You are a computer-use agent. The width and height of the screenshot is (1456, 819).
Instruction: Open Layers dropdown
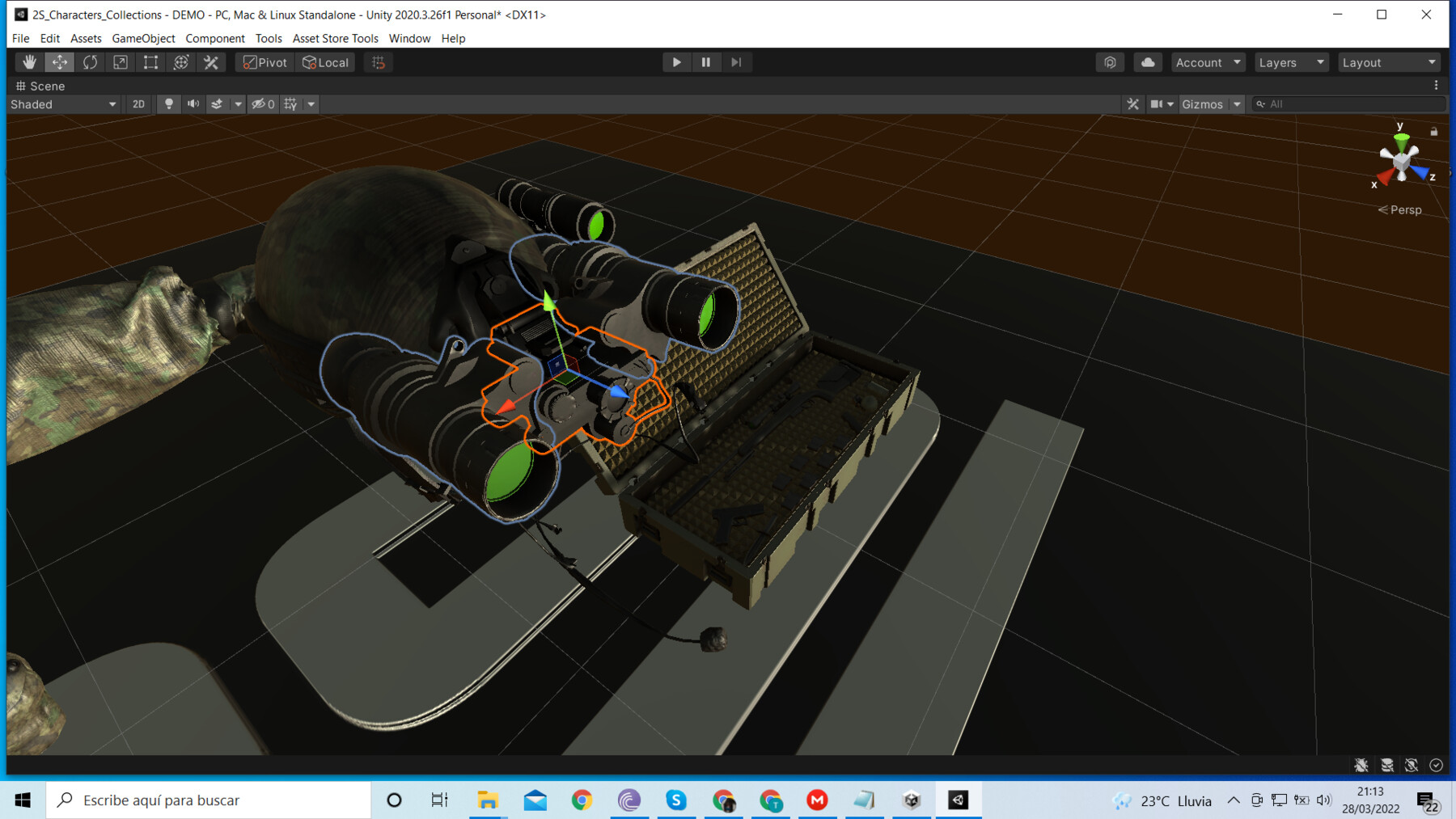coord(1292,62)
